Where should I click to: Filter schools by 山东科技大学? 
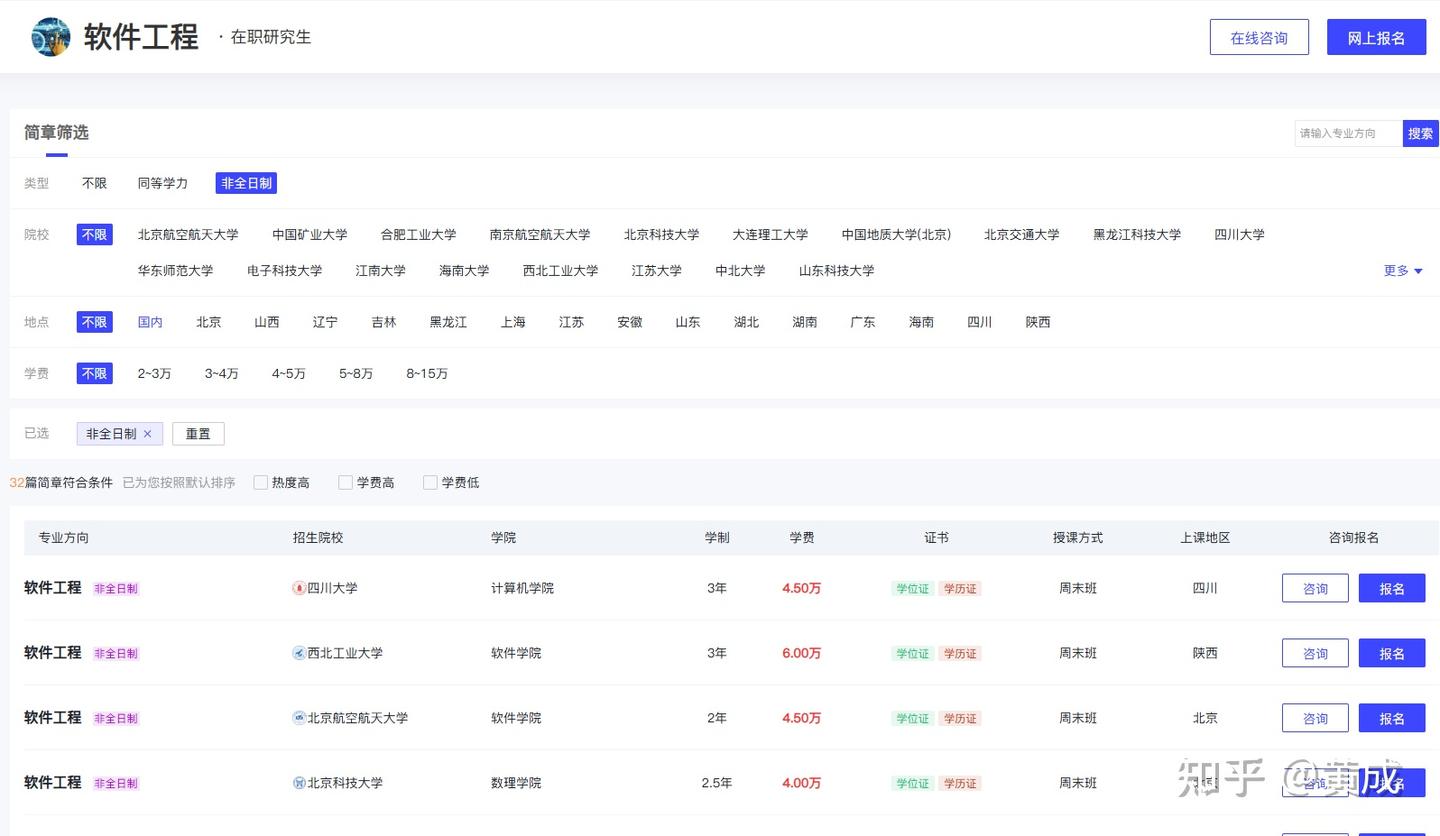point(837,271)
